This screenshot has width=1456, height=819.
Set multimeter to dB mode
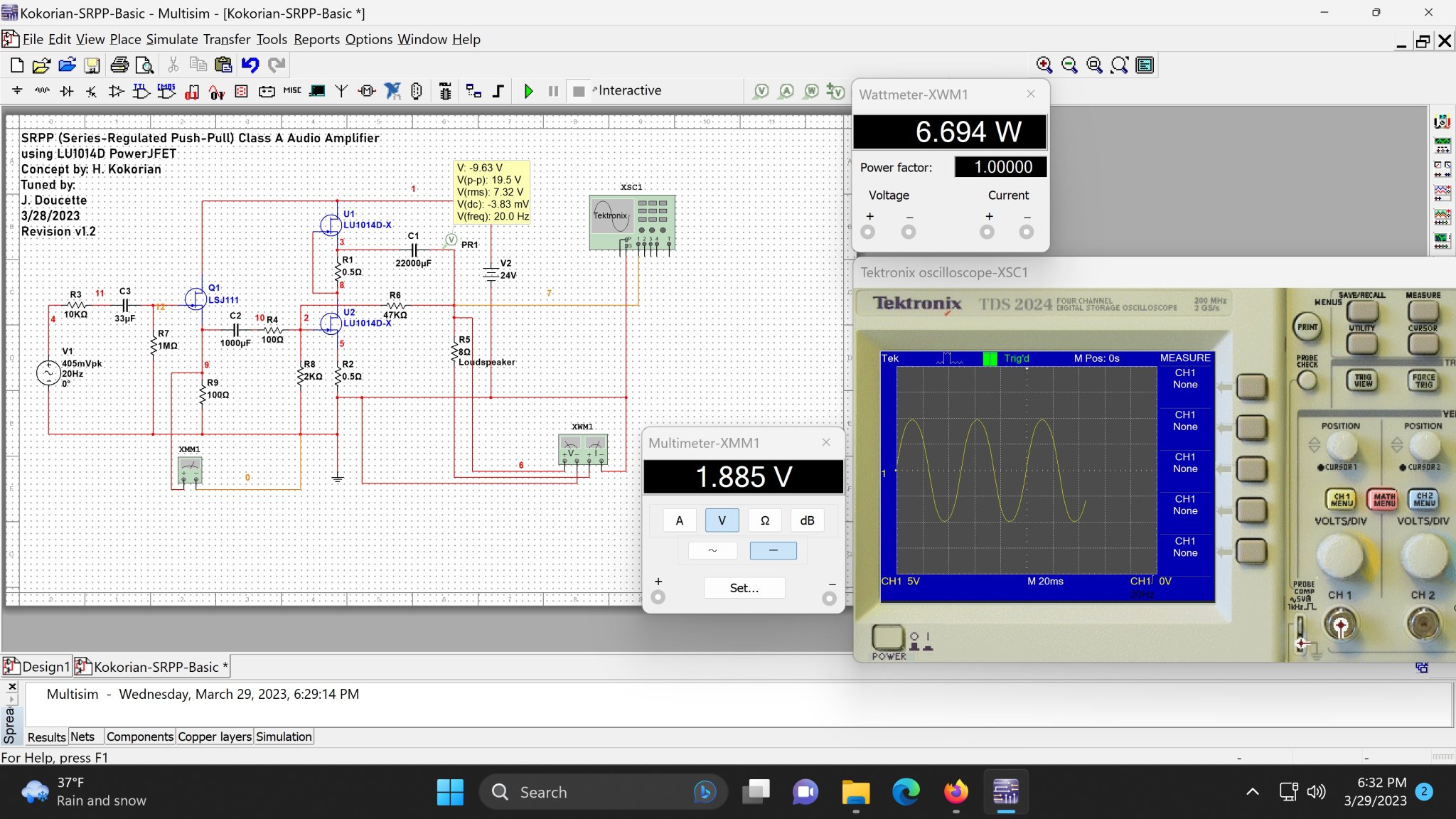coord(807,520)
